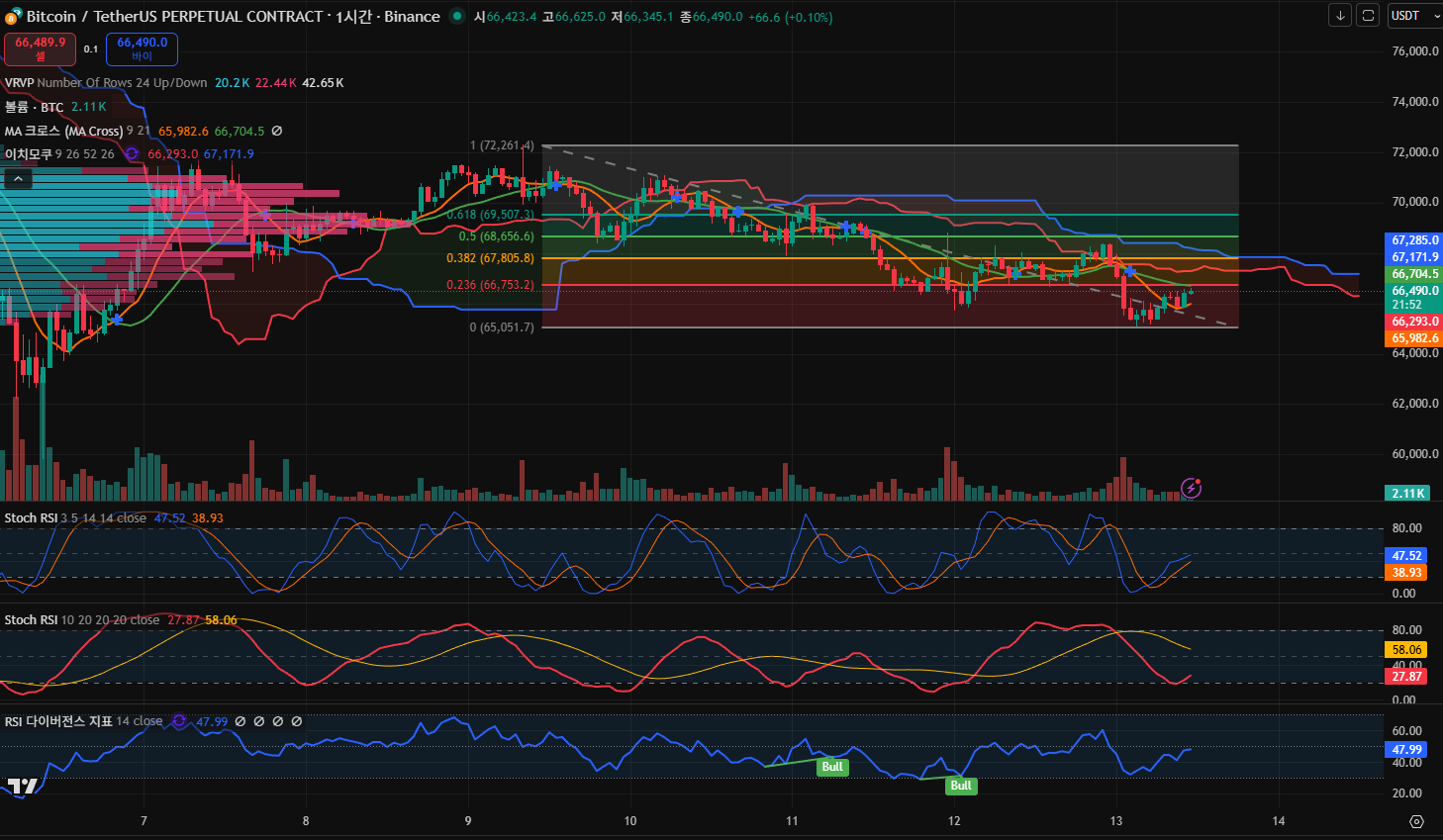Collapse the indicator legend with chevron button
This screenshot has width=1443, height=840.
point(19,179)
